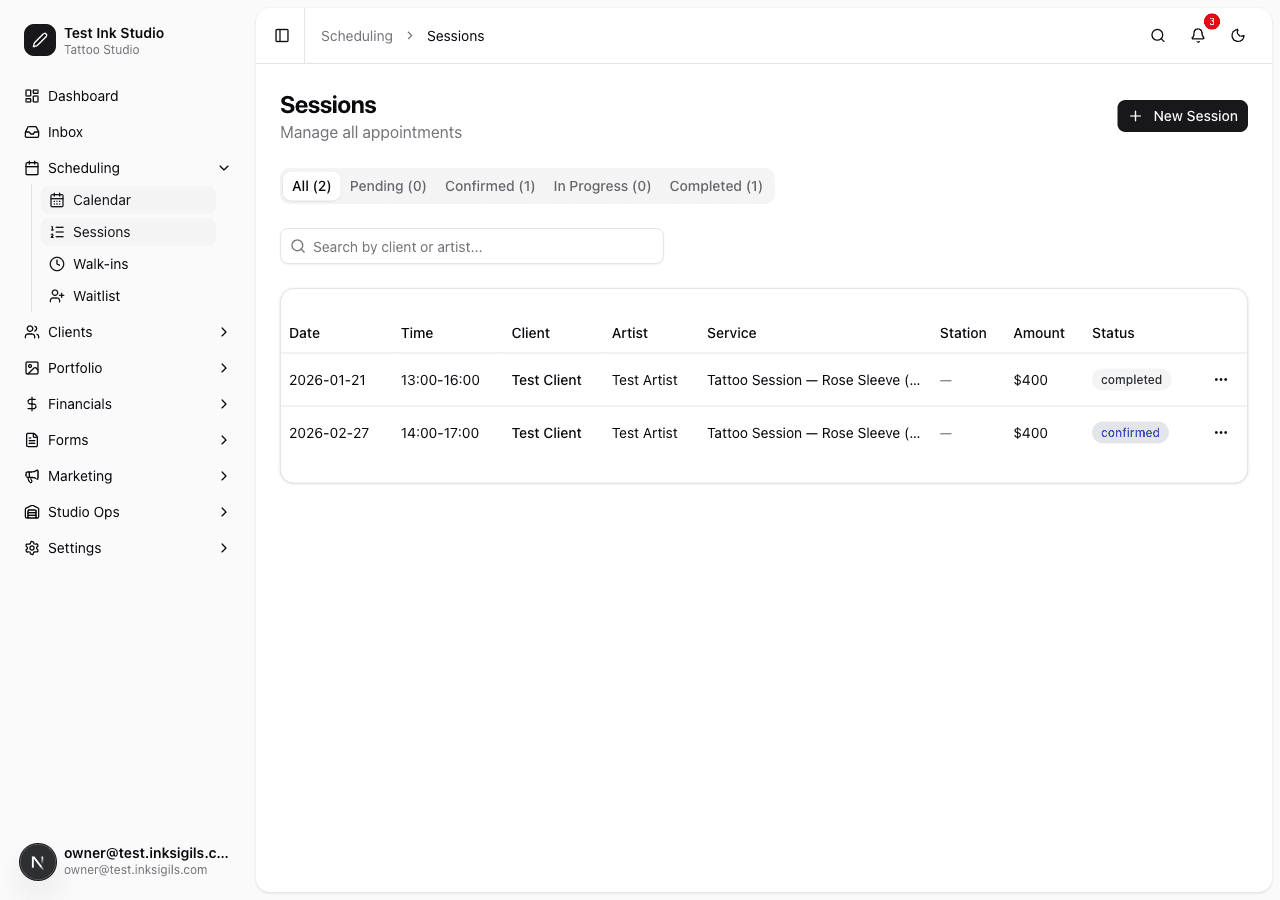Viewport: 1280px width, 900px height.
Task: Open Inbox via the envelope icon
Action: [x=31, y=132]
